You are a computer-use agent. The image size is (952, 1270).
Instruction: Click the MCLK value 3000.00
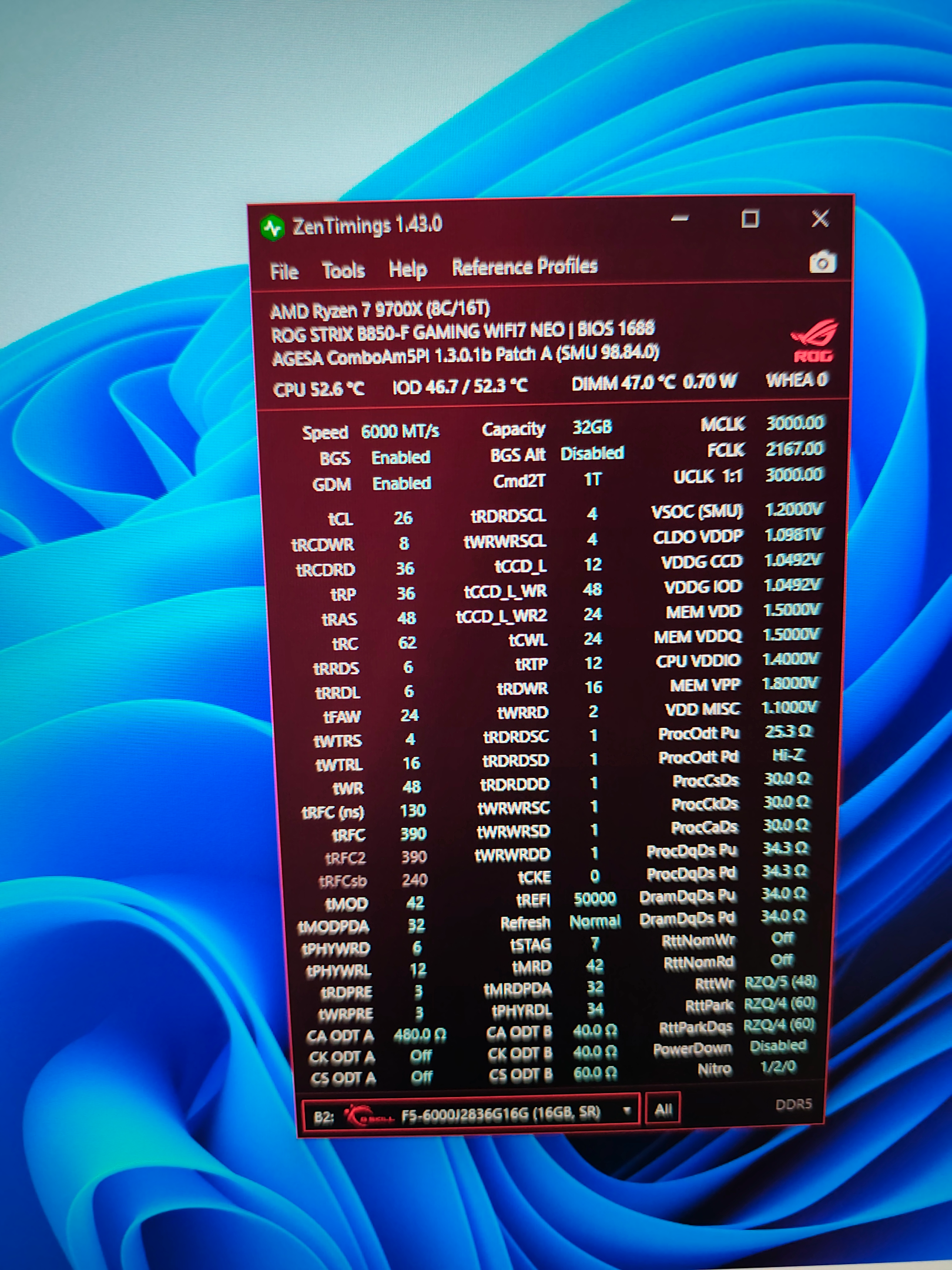795,423
